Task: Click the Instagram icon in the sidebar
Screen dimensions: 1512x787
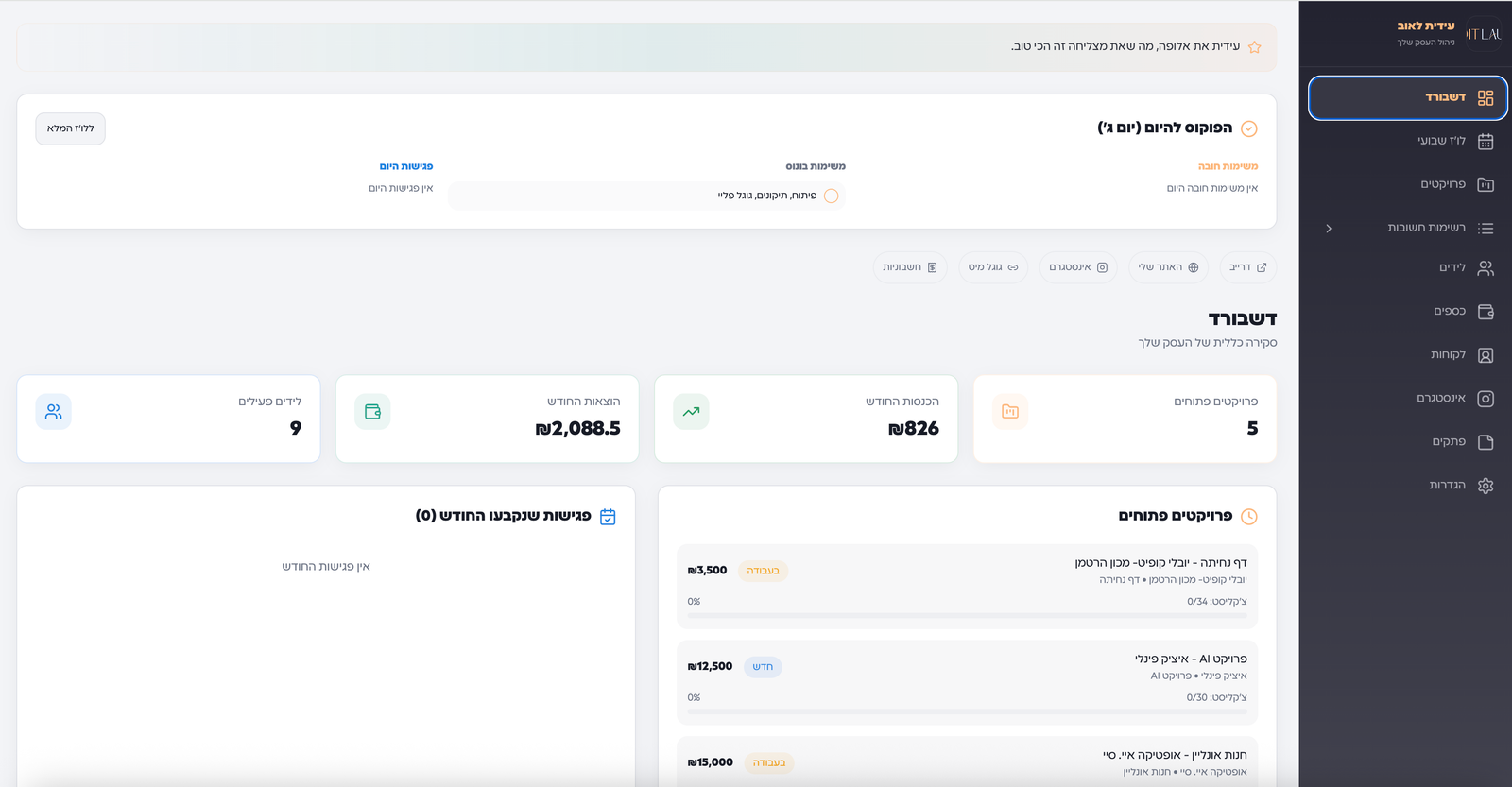Action: click(1486, 399)
